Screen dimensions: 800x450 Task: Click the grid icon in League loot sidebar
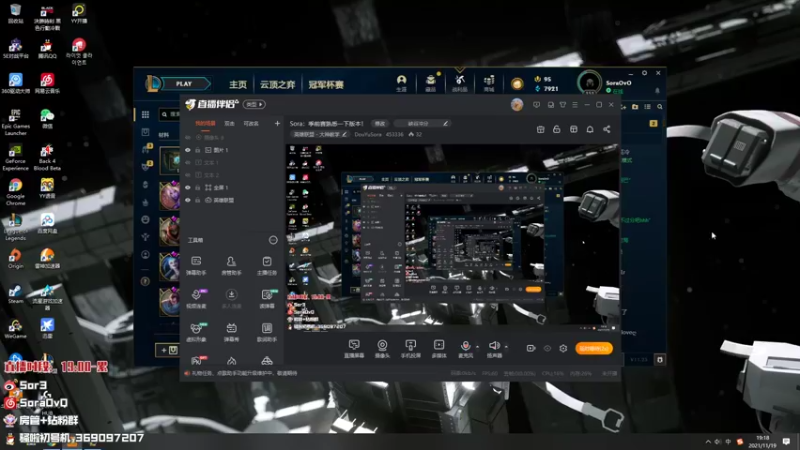click(x=145, y=115)
